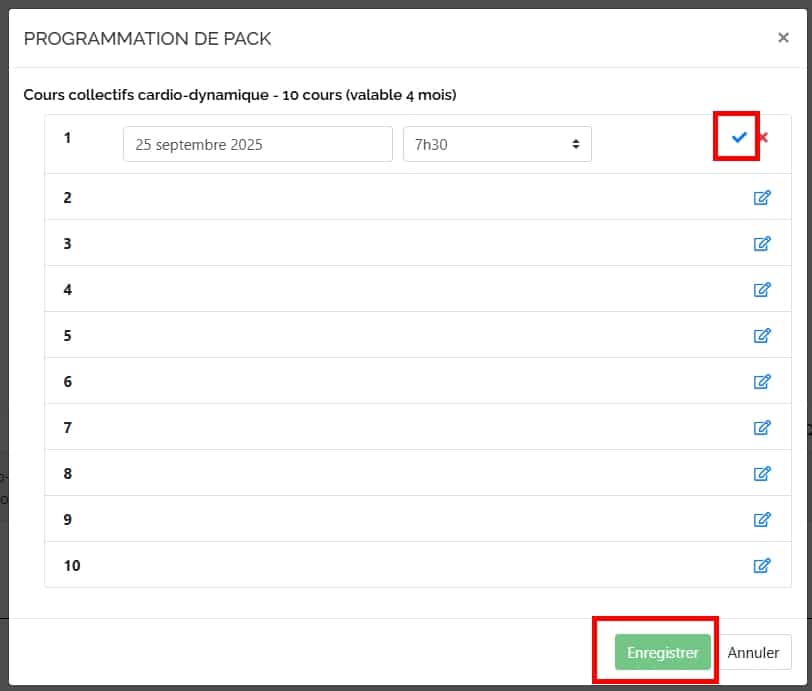The image size is (812, 691).
Task: Edit session 10 with the pencil icon
Action: (x=762, y=566)
